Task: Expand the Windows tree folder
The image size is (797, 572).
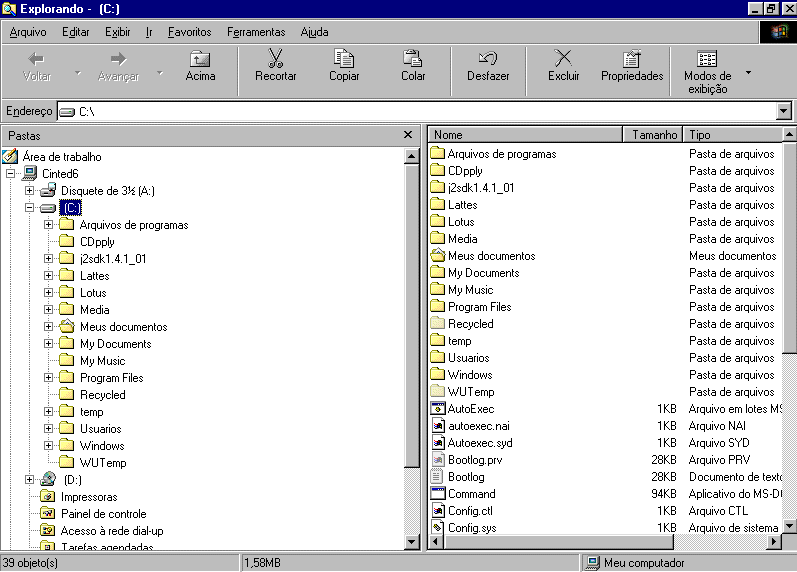Action: point(48,445)
